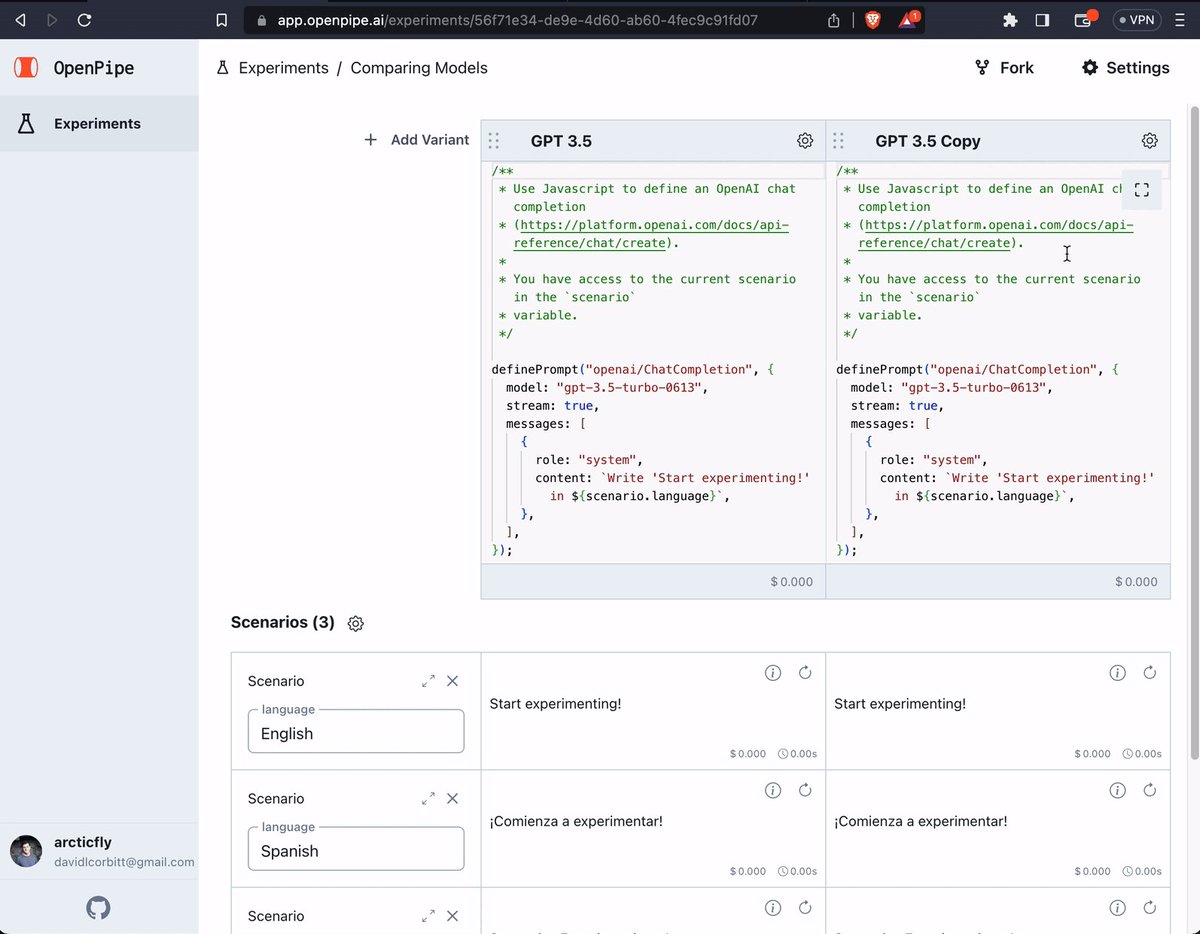Viewport: 1200px width, 934px height.
Task: Refresh third scenario GPT 3.5 Copy output
Action: pos(1150,908)
